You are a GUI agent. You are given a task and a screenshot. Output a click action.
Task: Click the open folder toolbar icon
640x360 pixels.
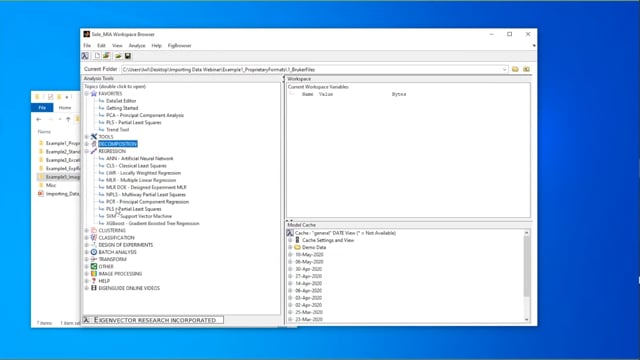point(118,56)
